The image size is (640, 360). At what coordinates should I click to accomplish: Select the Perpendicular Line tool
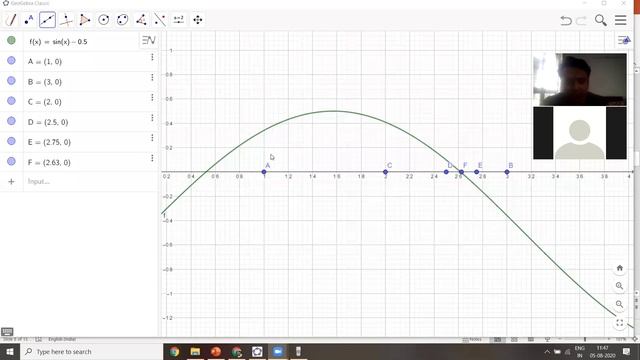66,20
